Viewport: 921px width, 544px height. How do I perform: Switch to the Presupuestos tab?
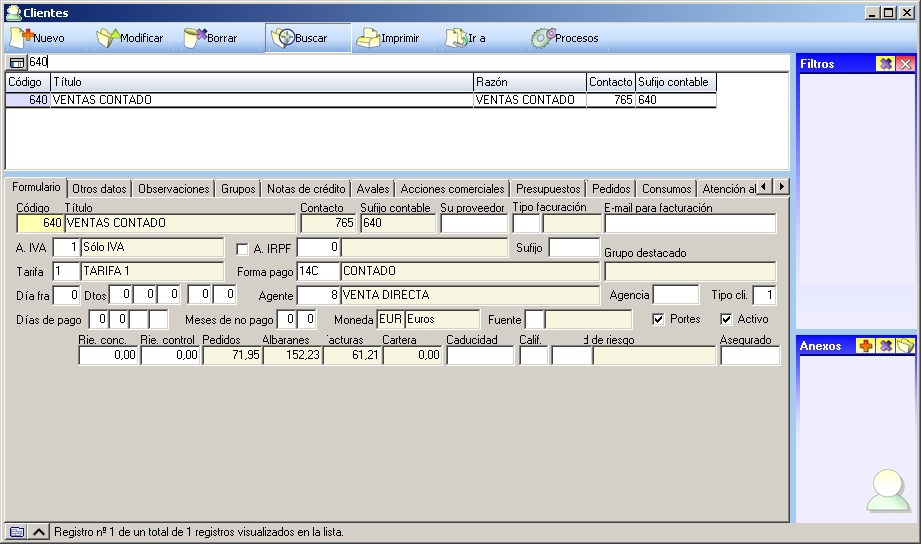548,189
